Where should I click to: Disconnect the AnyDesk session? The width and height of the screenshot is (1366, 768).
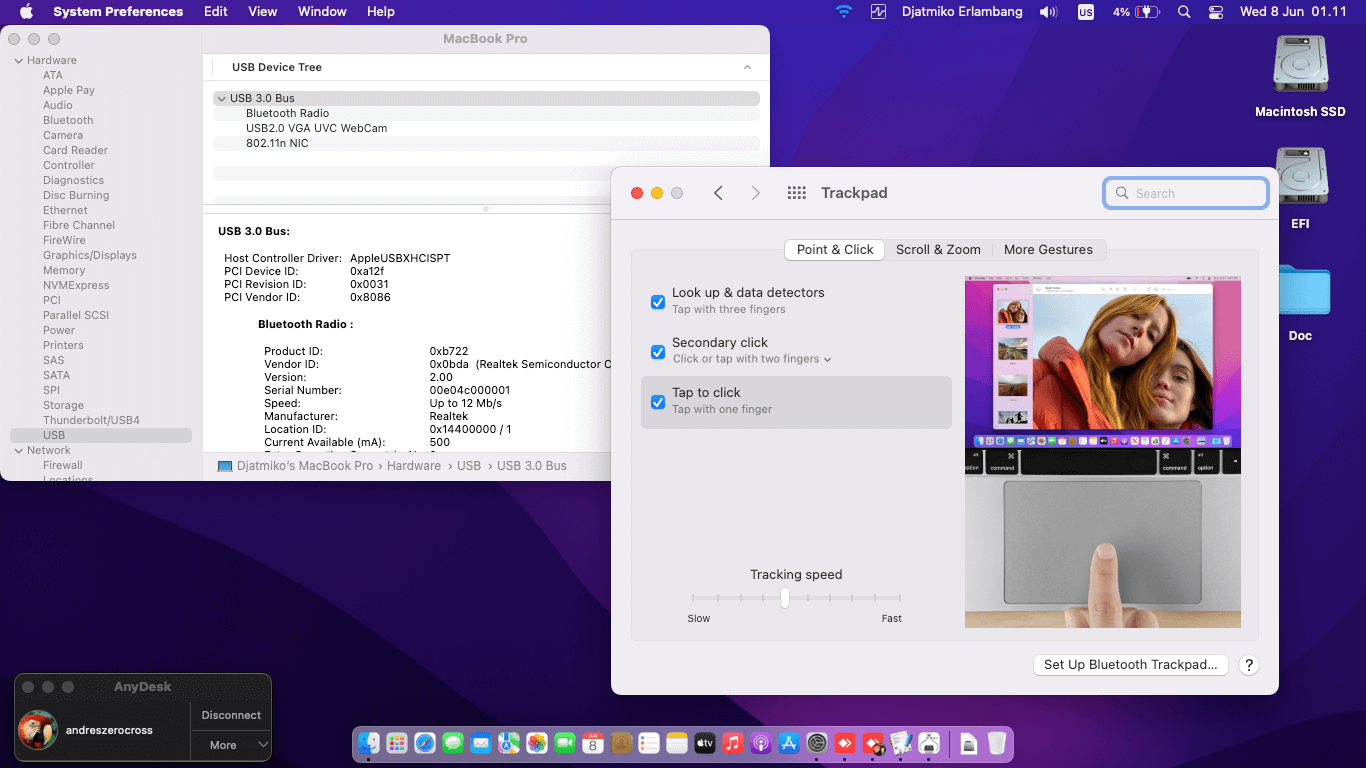[231, 715]
